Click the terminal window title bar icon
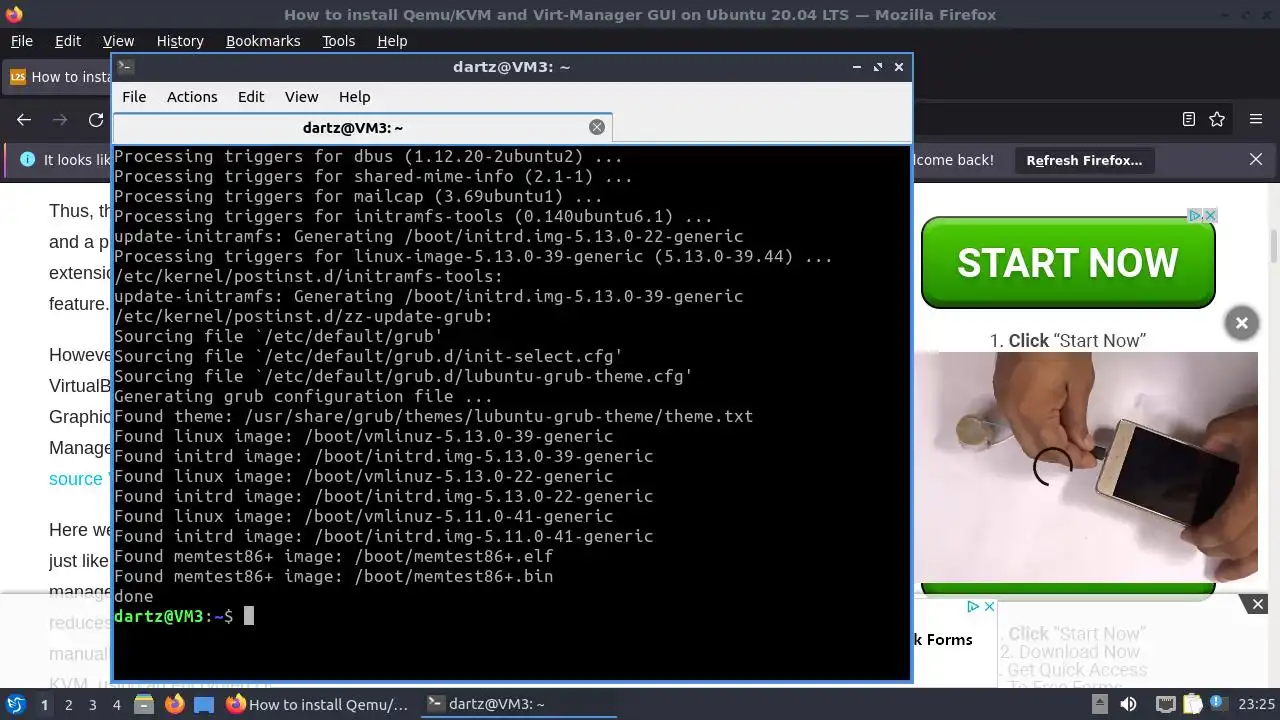 click(x=125, y=67)
